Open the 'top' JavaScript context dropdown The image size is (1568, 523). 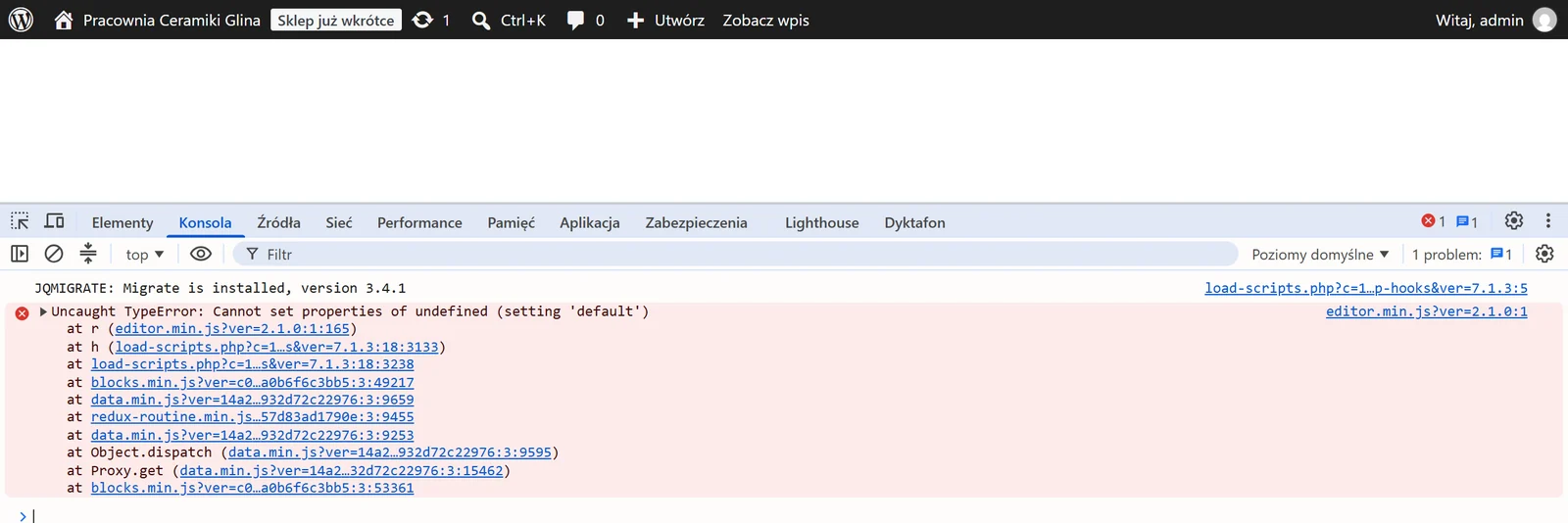point(145,255)
